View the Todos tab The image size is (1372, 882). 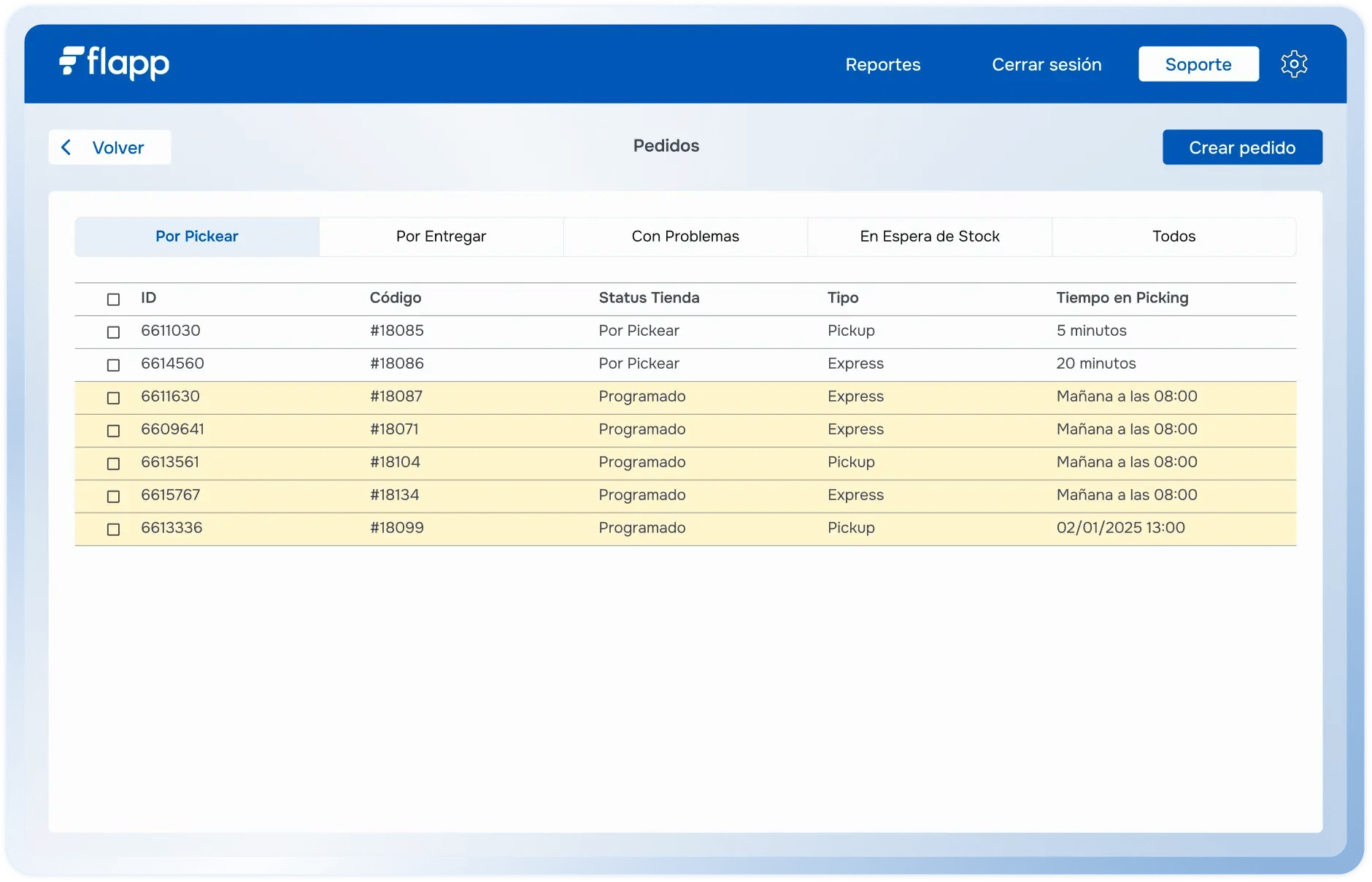coord(1173,237)
